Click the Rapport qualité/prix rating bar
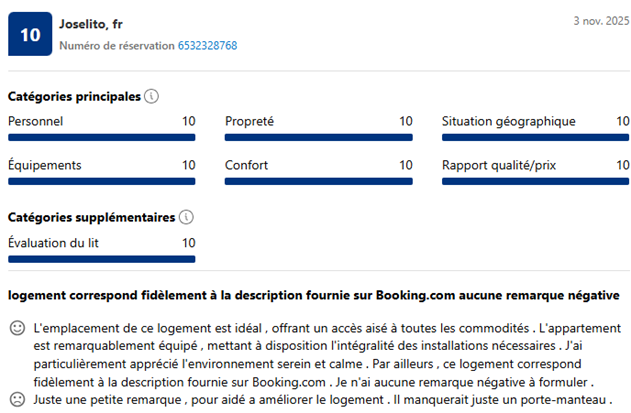 (x=535, y=181)
